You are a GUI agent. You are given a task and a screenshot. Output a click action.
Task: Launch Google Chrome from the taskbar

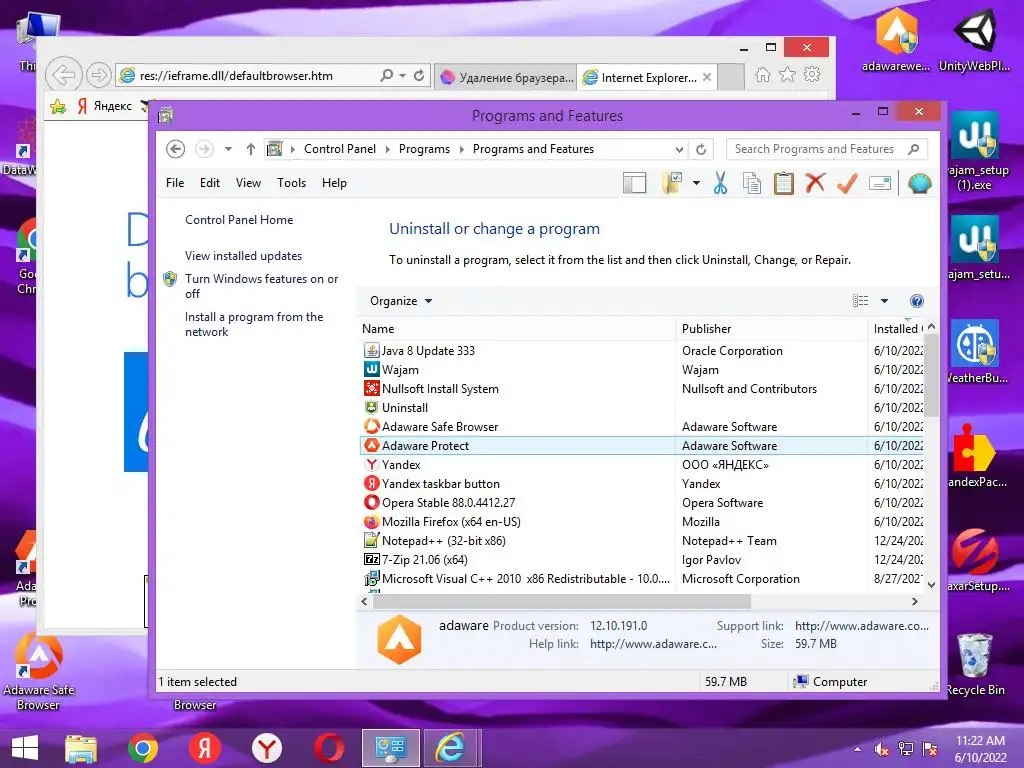142,748
